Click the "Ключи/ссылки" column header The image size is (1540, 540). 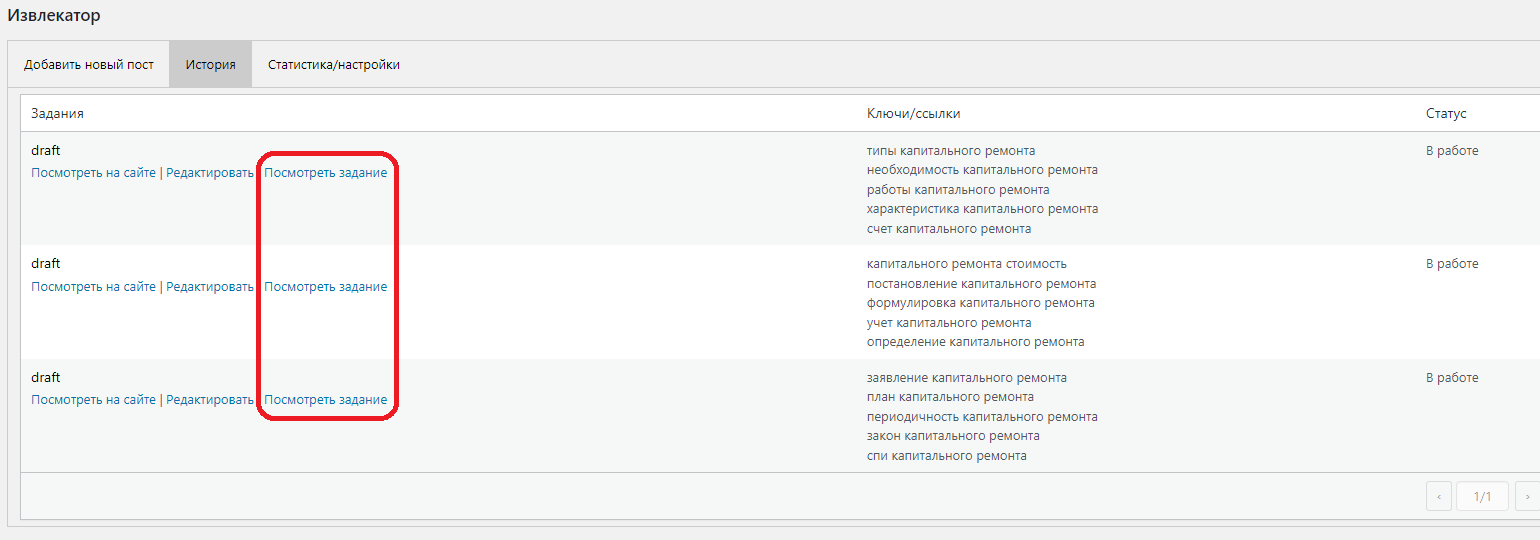tap(913, 114)
